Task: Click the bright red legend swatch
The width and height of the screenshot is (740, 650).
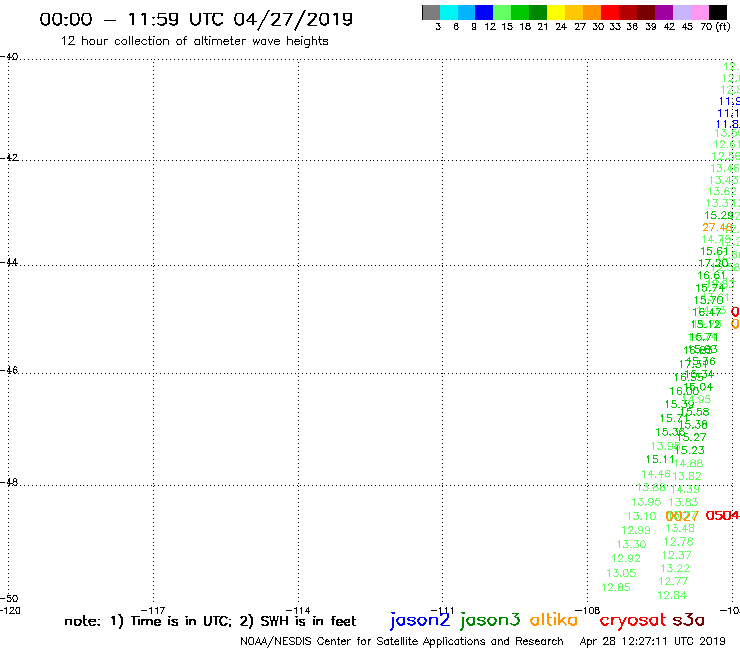Action: click(610, 12)
